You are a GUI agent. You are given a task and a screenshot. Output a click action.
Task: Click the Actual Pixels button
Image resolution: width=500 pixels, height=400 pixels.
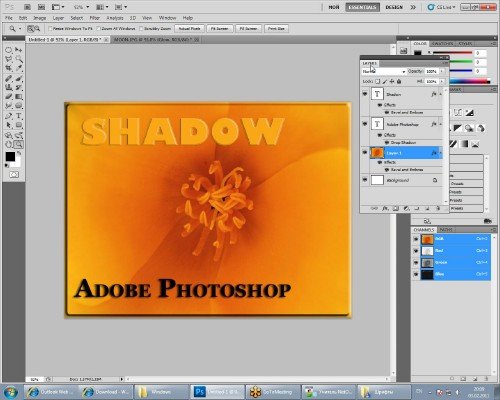pyautogui.click(x=189, y=29)
